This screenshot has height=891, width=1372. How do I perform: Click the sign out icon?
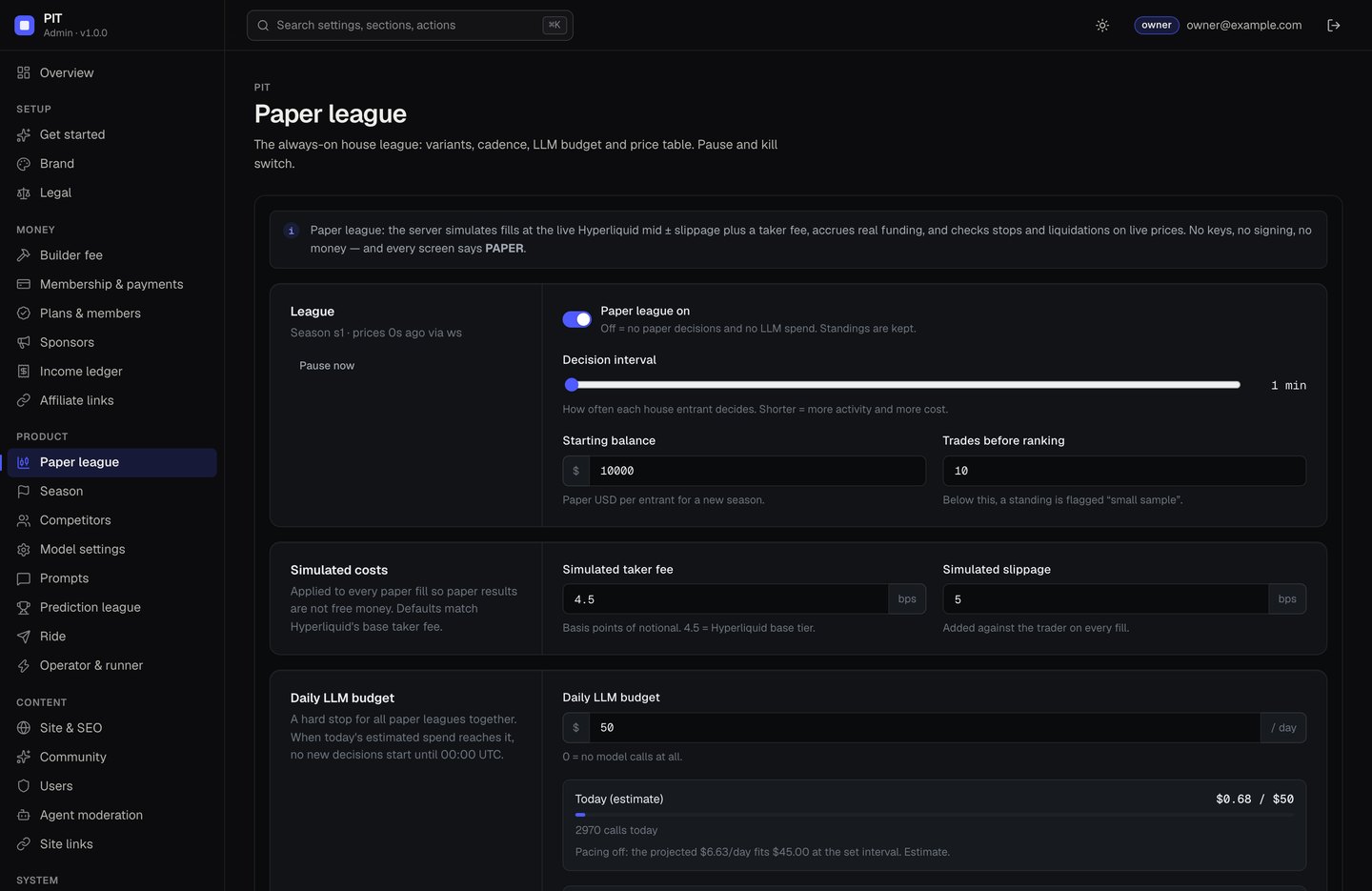(x=1334, y=26)
